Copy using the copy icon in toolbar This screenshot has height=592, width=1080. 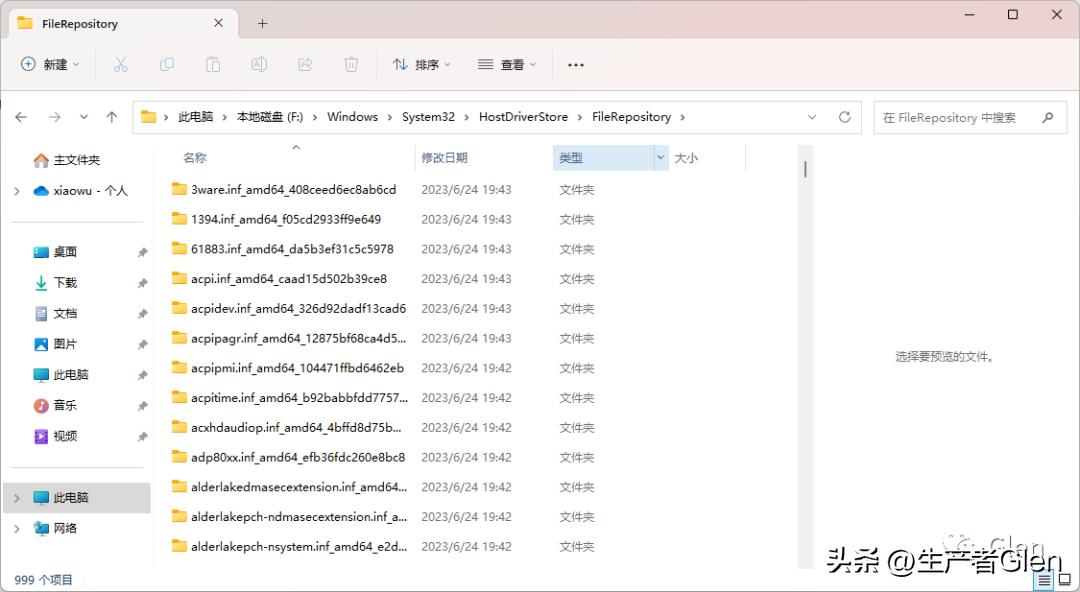point(167,63)
